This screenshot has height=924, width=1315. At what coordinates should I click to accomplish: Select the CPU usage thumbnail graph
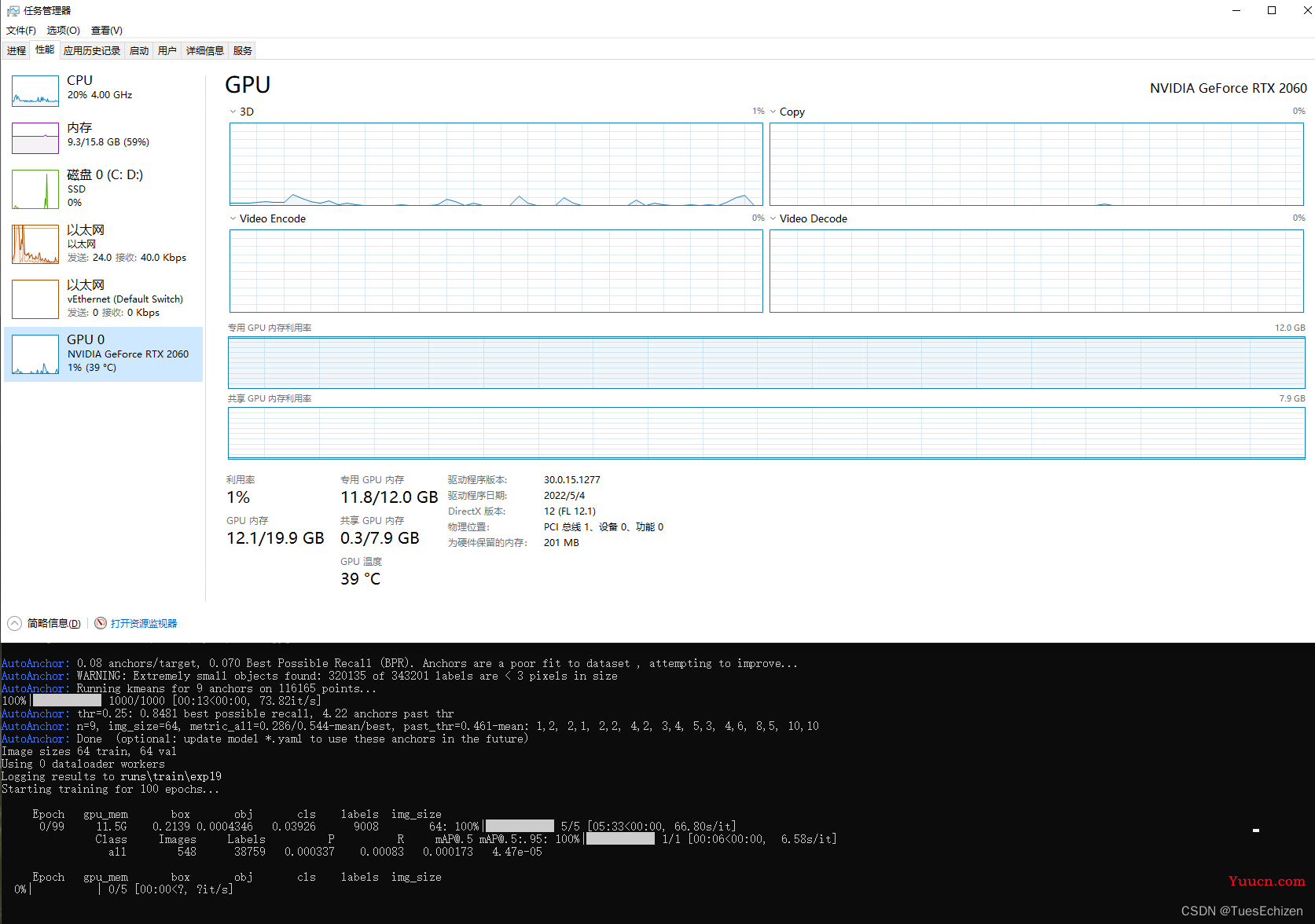(35, 91)
